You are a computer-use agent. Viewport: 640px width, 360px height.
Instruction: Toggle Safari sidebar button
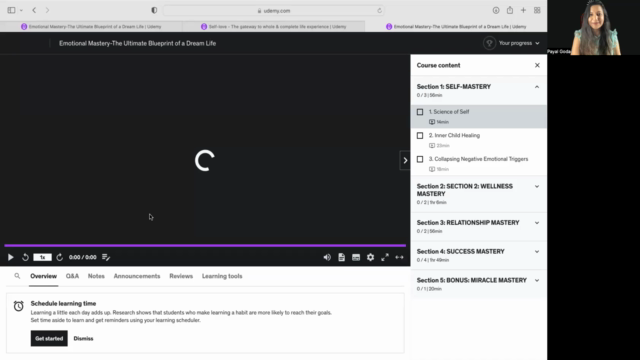click(x=11, y=10)
